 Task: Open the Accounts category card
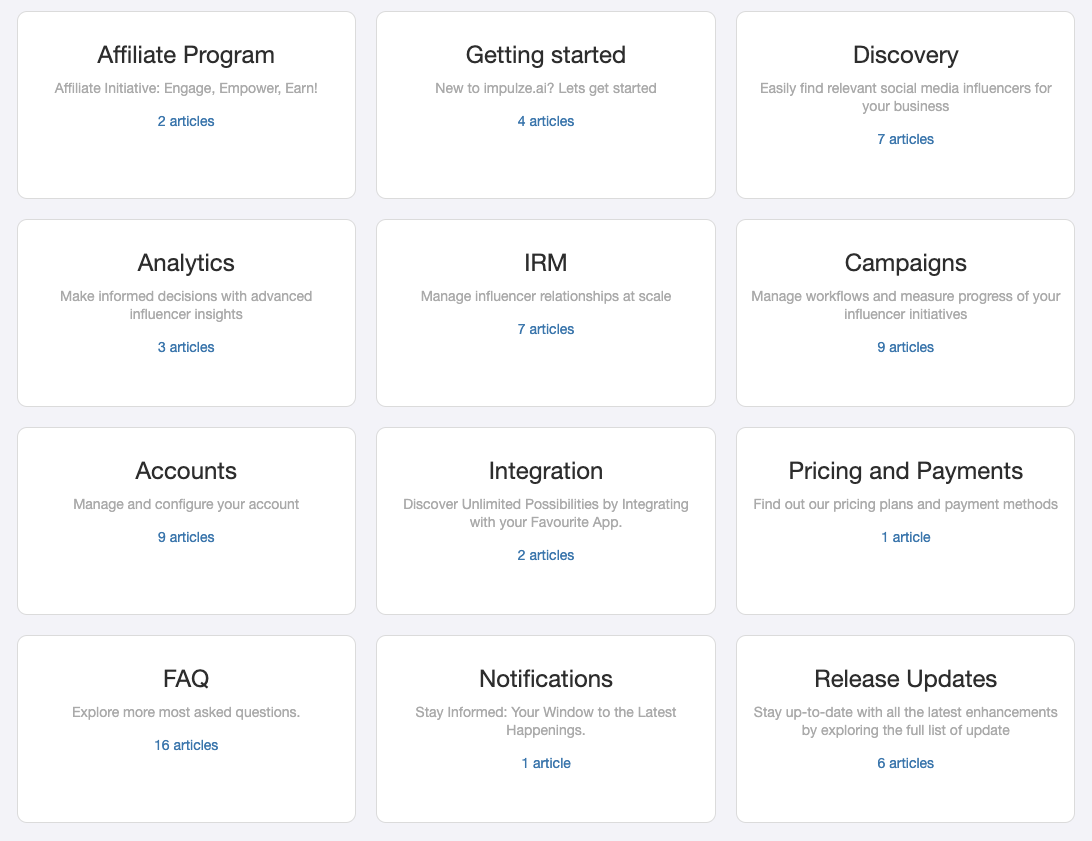click(x=185, y=471)
